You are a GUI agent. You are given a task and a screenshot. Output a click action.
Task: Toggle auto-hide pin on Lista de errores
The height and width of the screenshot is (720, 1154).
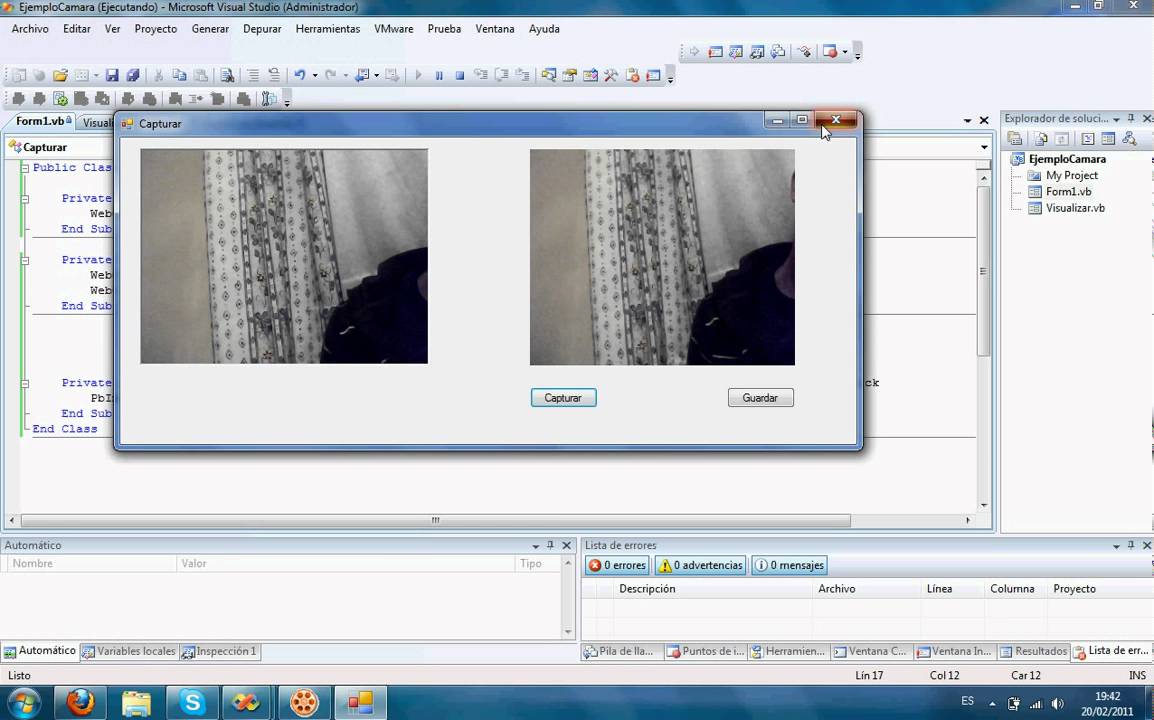coord(1131,546)
